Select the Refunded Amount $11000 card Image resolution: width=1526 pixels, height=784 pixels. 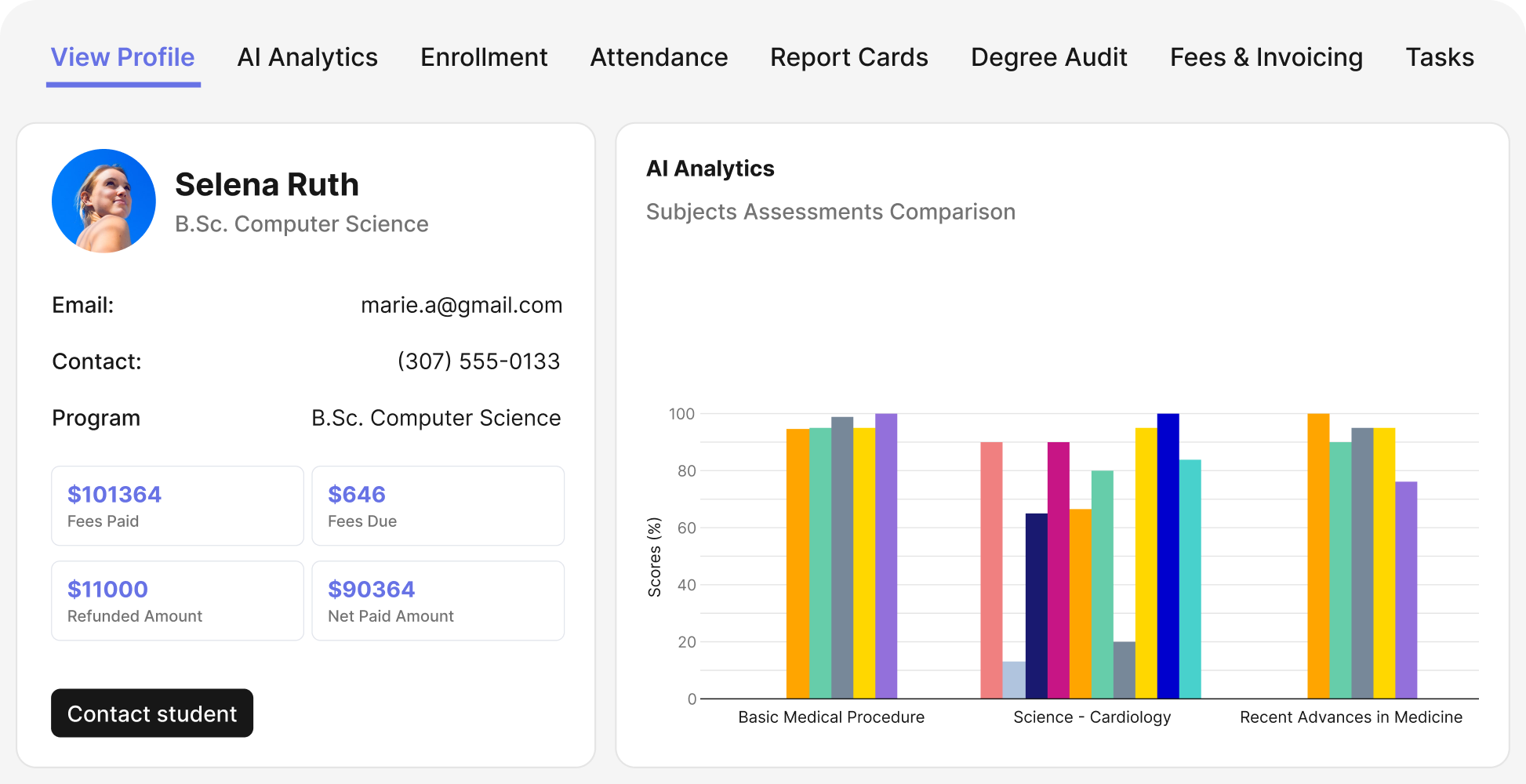click(x=177, y=601)
